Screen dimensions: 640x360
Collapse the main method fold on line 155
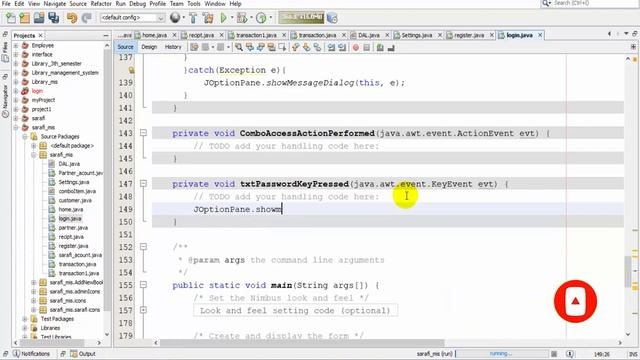click(143, 284)
